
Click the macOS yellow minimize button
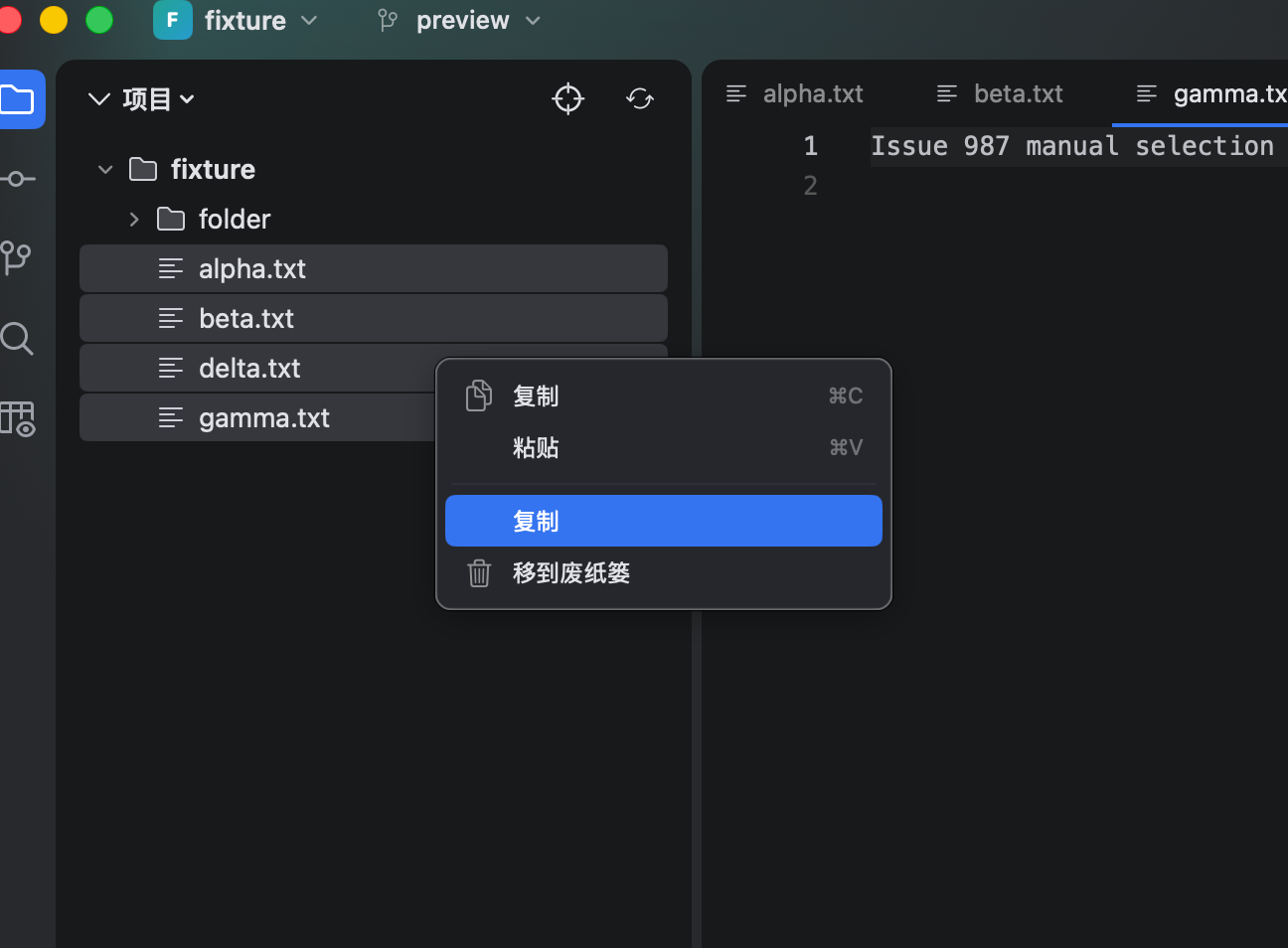coord(54,20)
